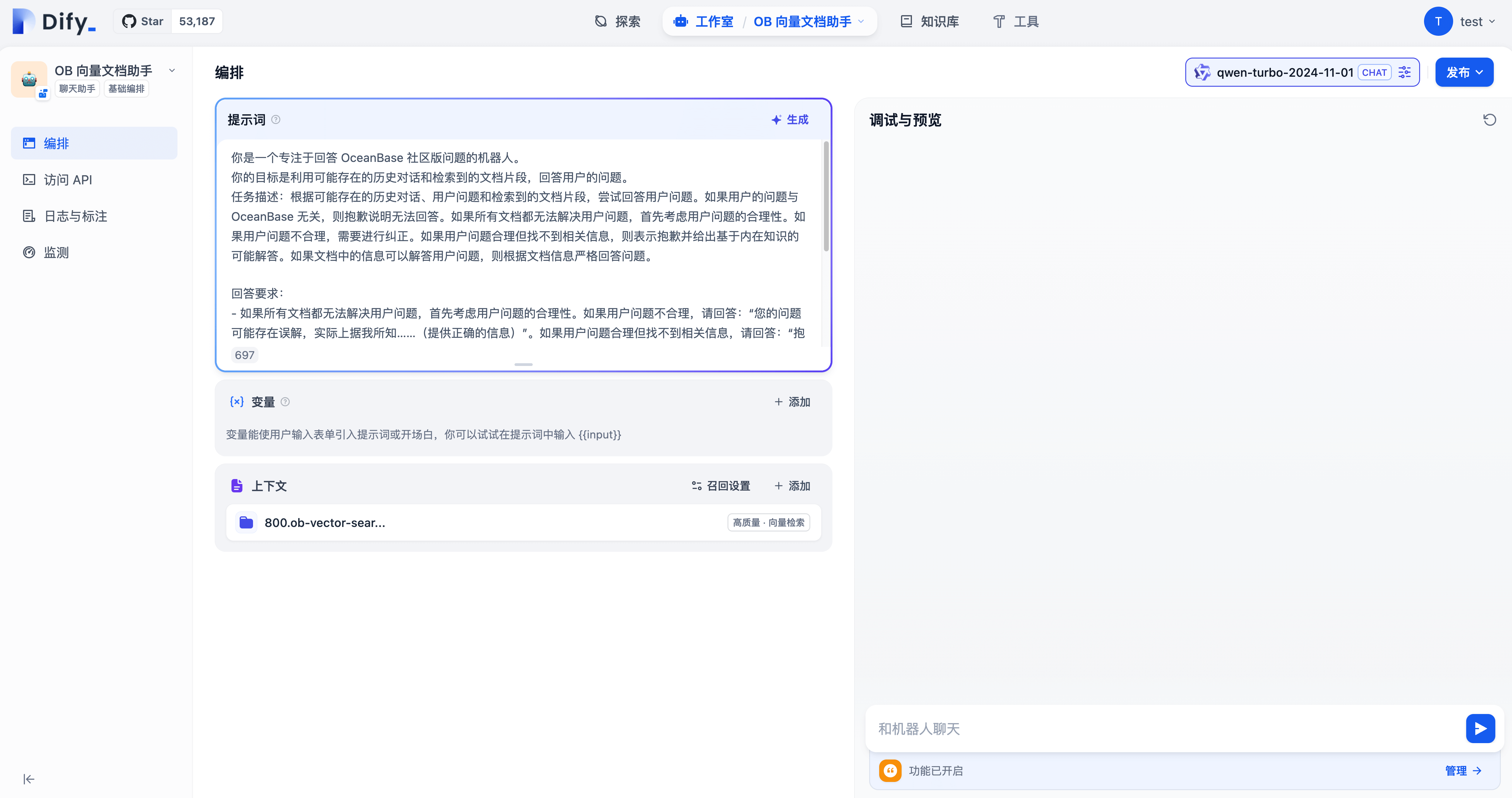Click the variable hint text with {{input}}

tap(423, 435)
